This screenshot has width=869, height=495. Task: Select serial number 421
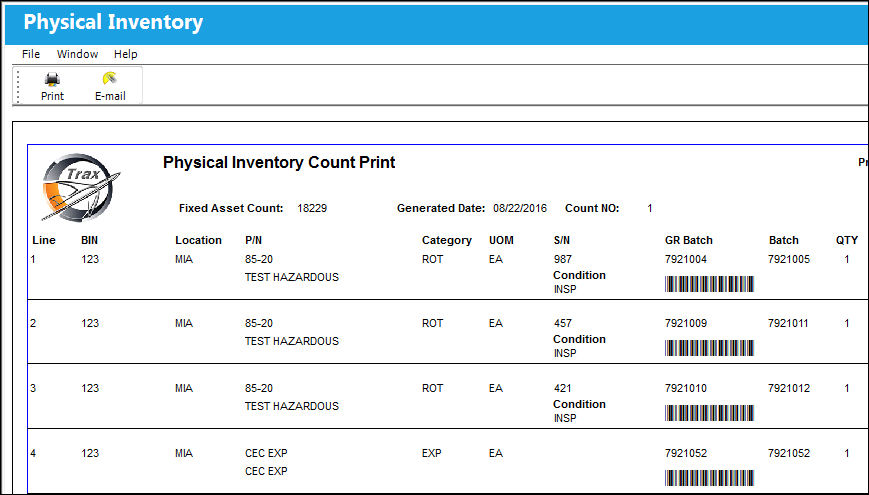click(x=563, y=388)
